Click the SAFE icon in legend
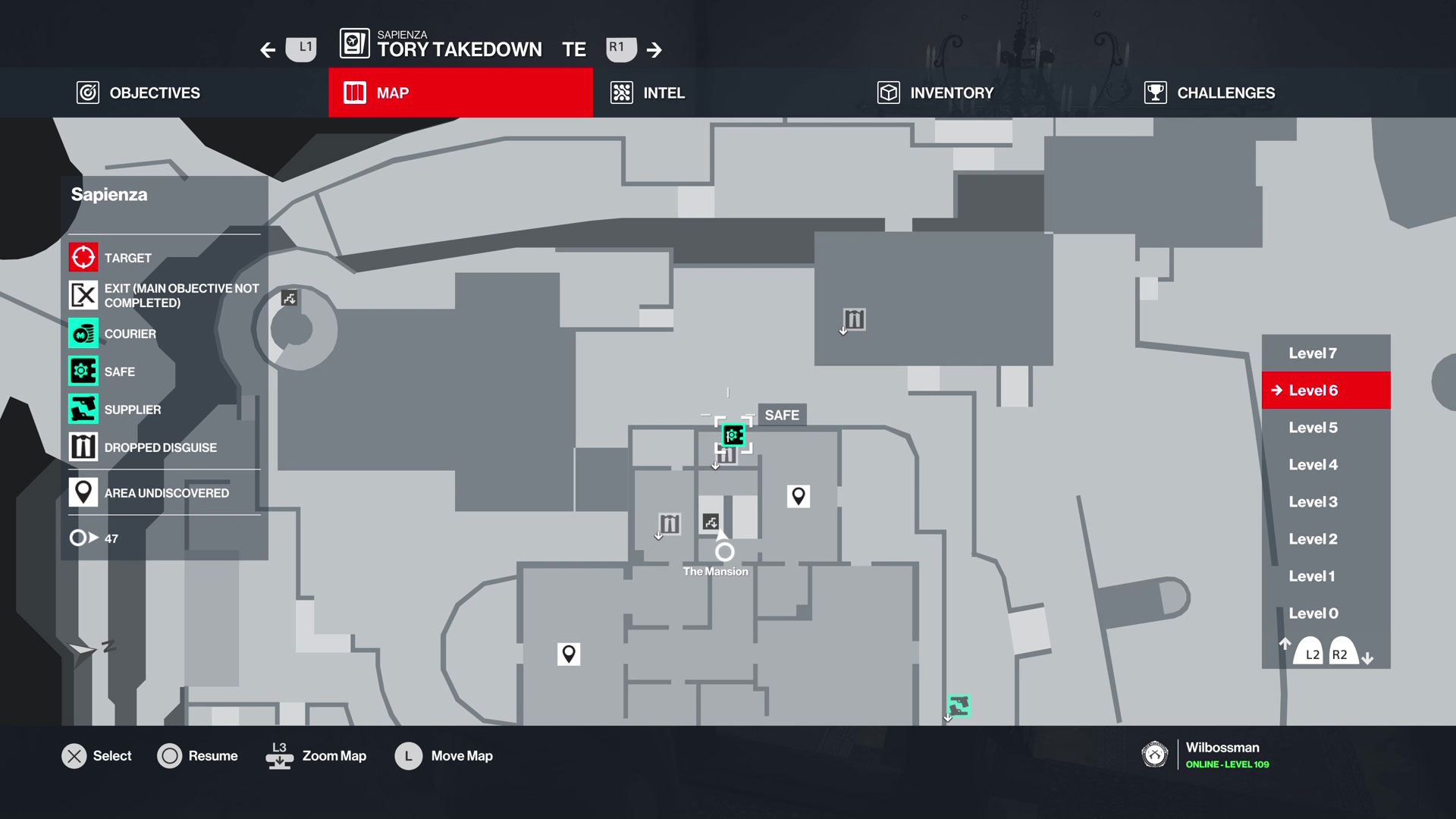This screenshot has height=819, width=1456. pyautogui.click(x=83, y=371)
